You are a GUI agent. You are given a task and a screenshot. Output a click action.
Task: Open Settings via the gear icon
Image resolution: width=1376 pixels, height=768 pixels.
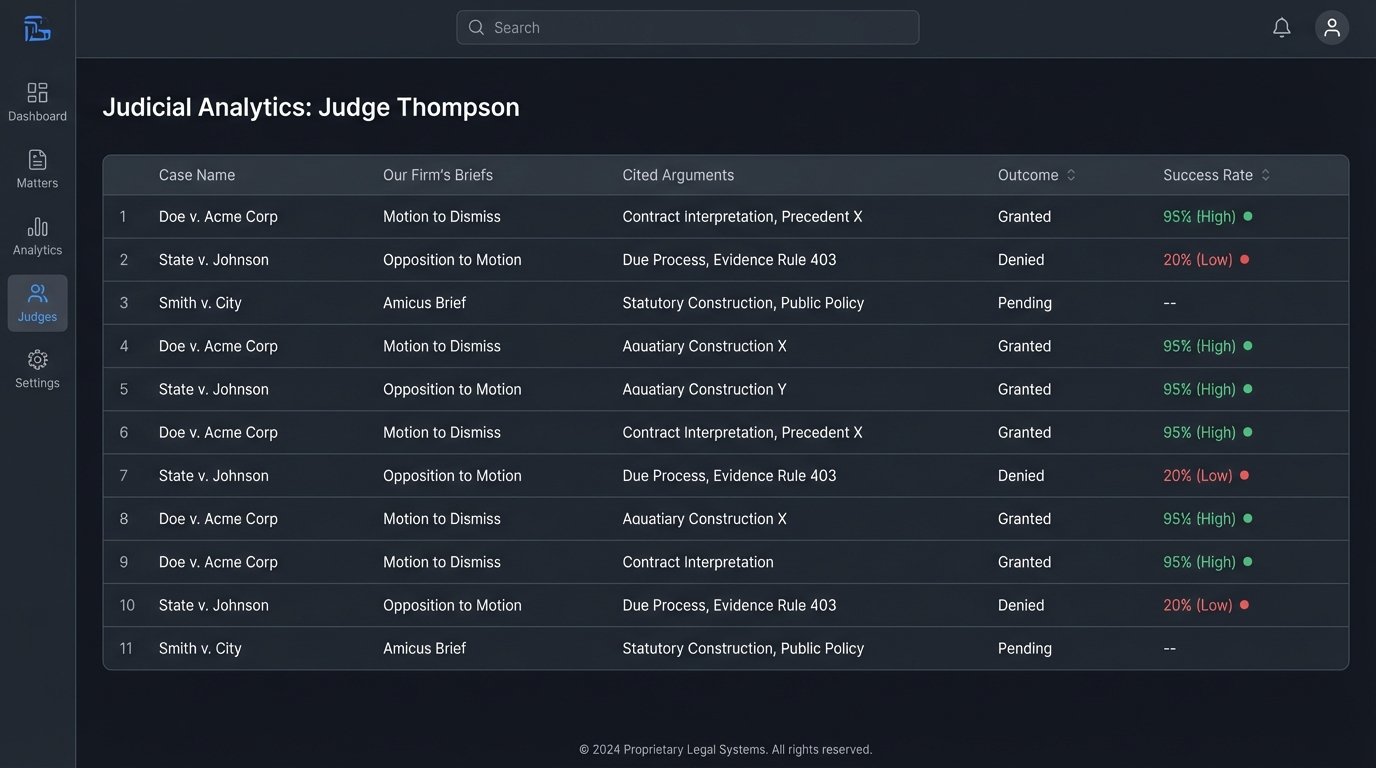[x=37, y=368]
